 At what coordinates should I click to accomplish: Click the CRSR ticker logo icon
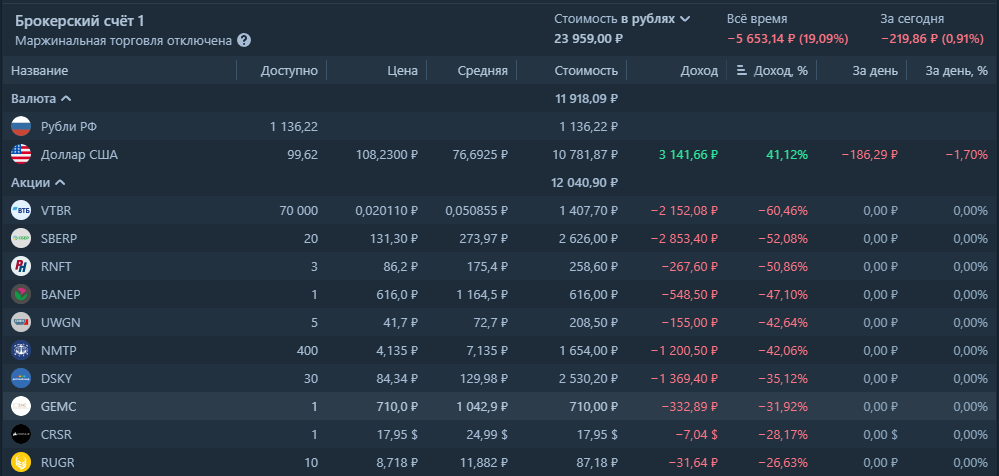[21, 435]
